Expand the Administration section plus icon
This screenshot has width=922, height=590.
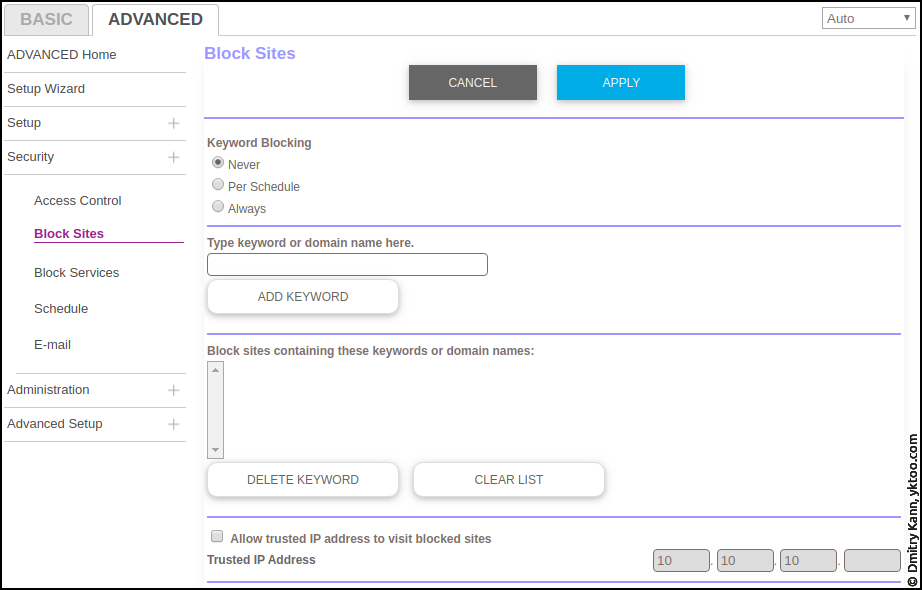(173, 390)
